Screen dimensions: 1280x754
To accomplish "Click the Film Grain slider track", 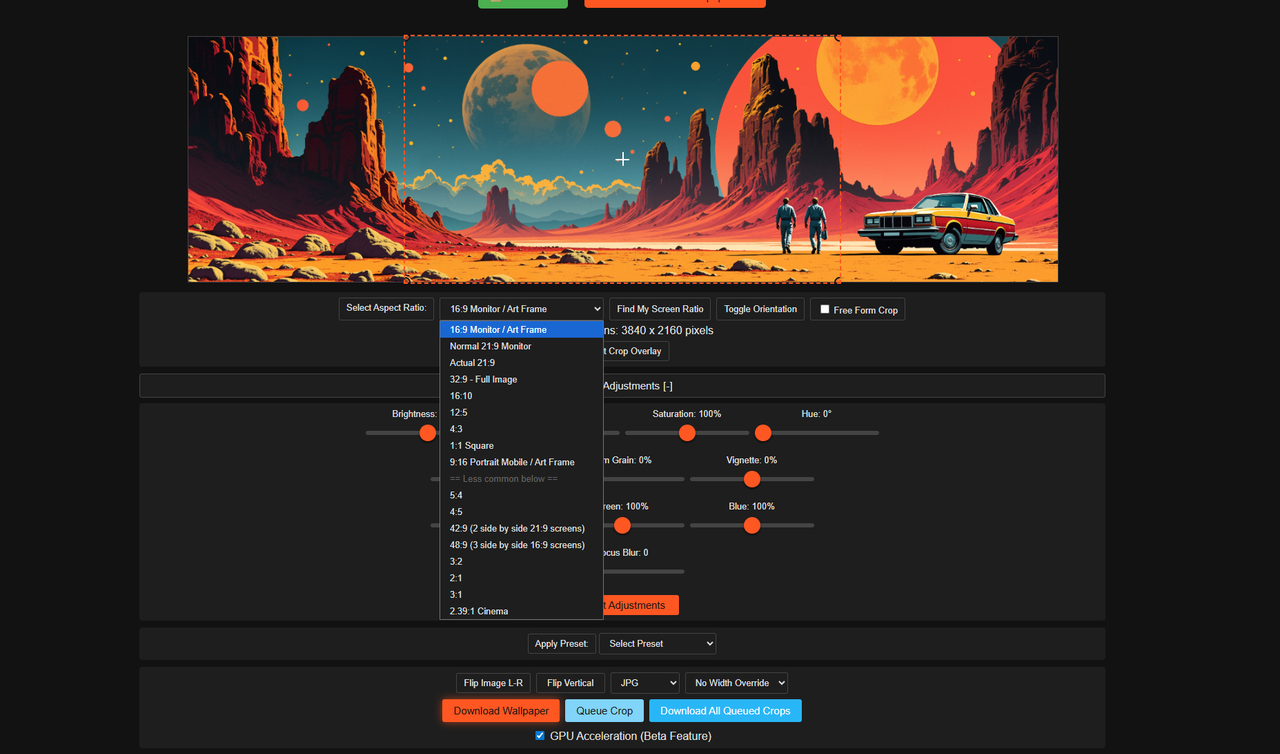I will point(644,479).
